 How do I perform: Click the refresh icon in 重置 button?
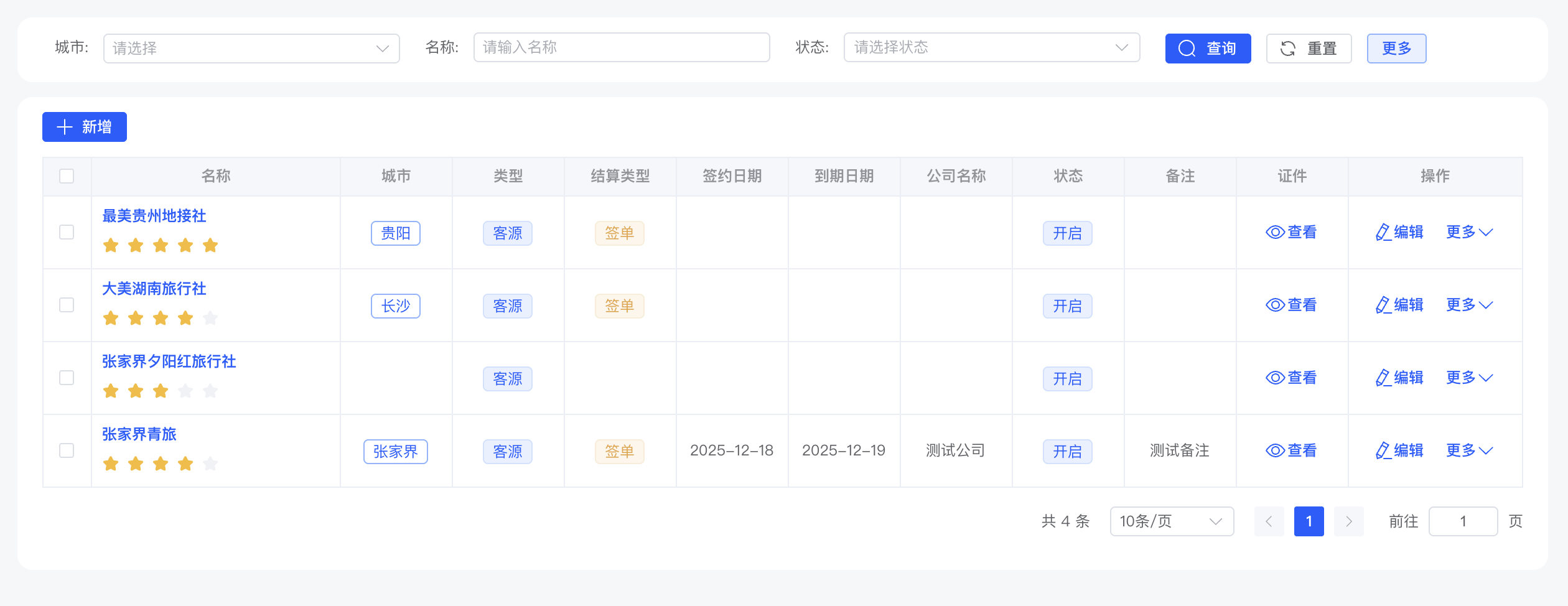click(1288, 49)
